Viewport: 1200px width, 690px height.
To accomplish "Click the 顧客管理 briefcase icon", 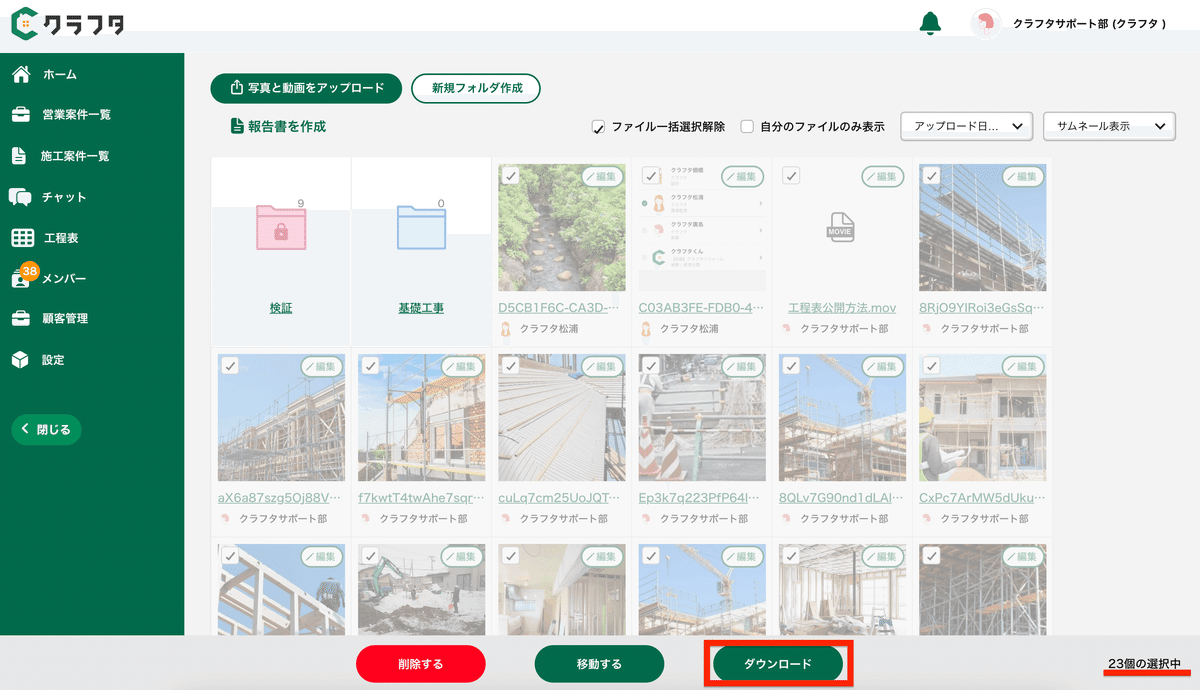I will 20,319.
